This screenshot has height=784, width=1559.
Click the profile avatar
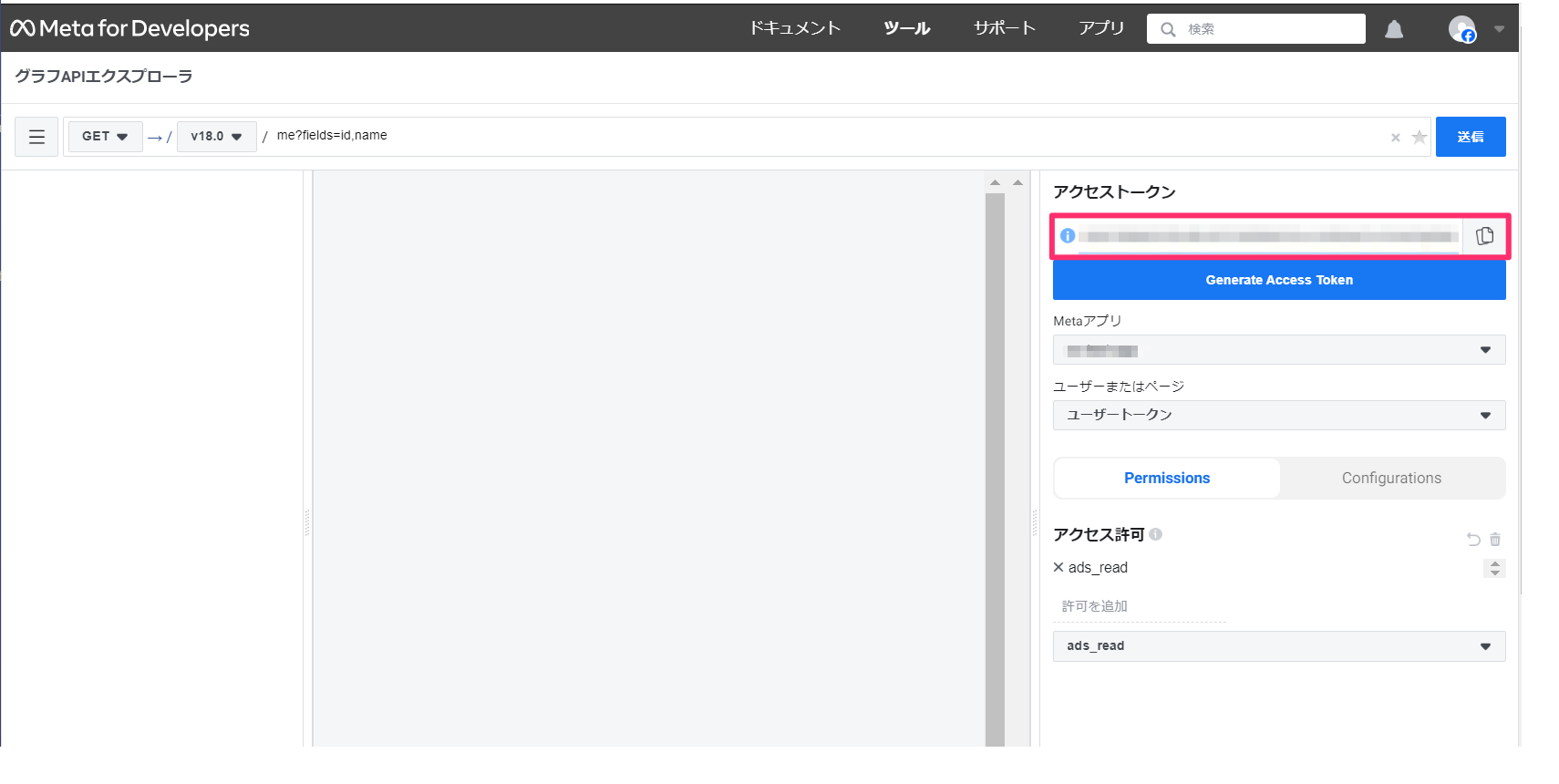1461,29
